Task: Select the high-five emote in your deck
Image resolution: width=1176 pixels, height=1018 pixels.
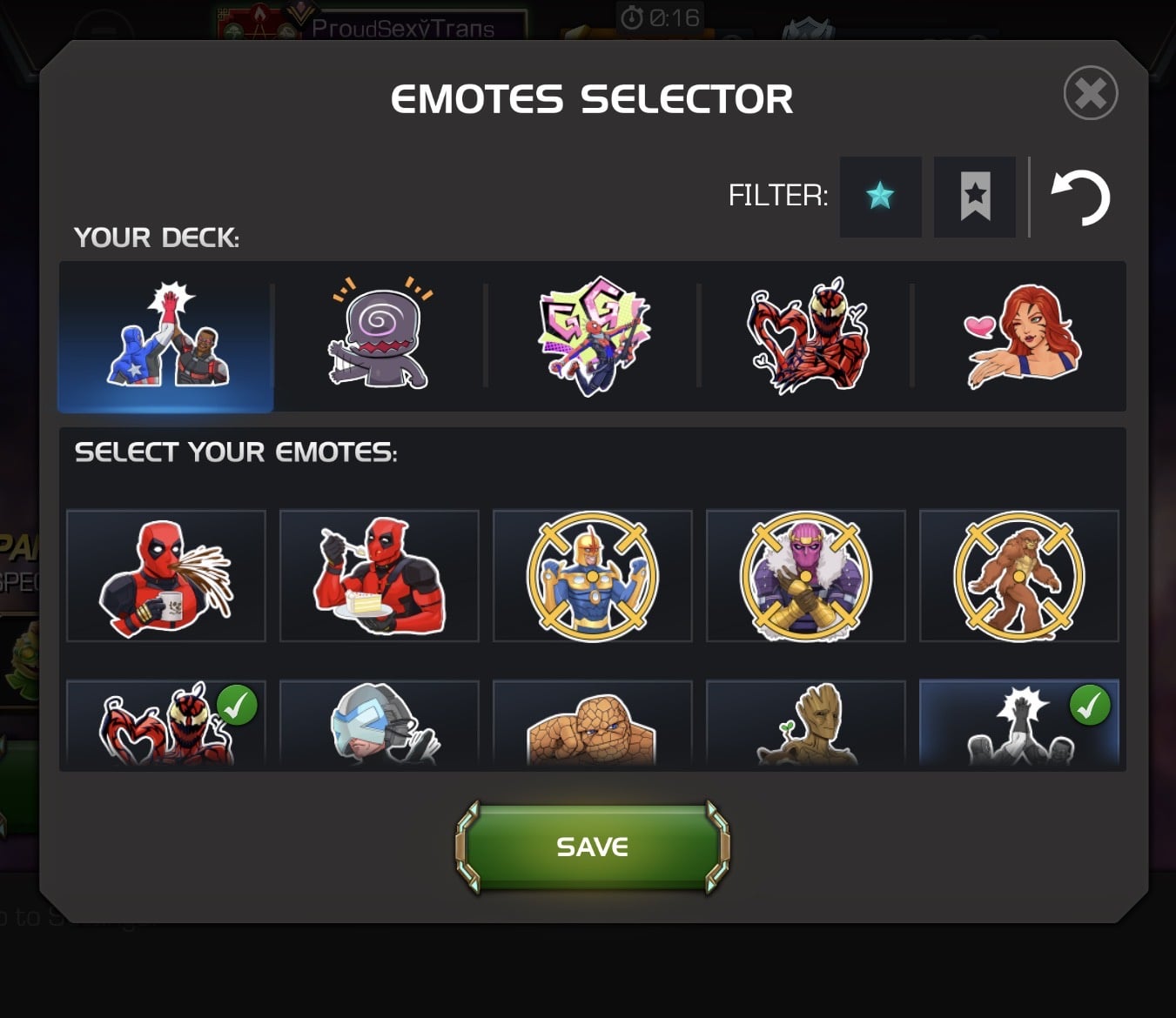Action: [166, 336]
